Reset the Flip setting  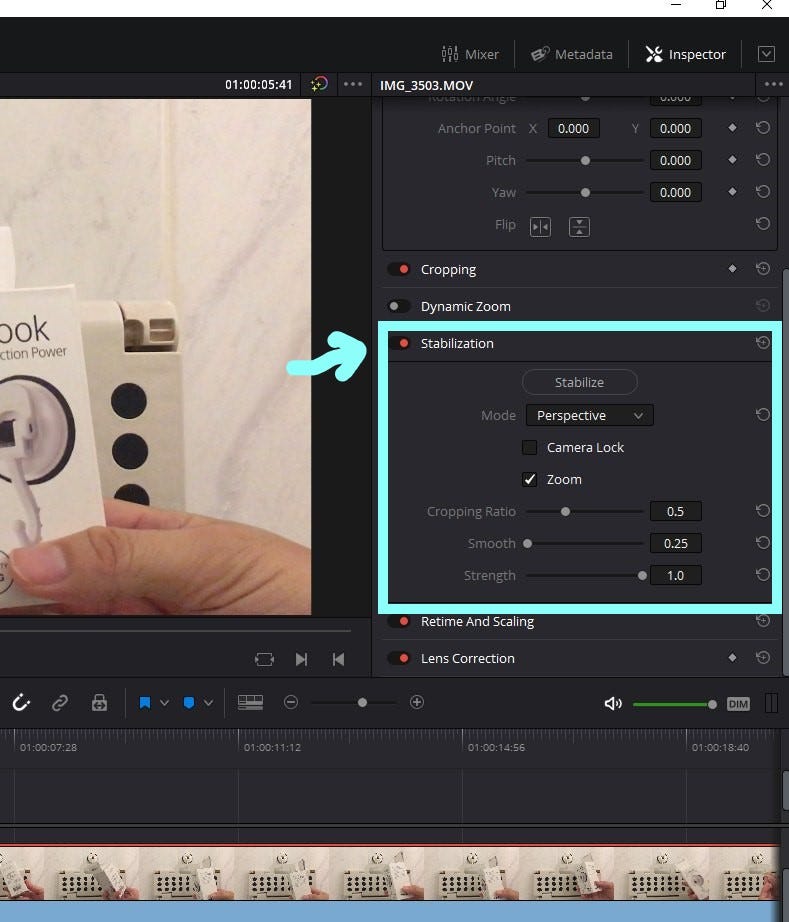click(x=763, y=223)
